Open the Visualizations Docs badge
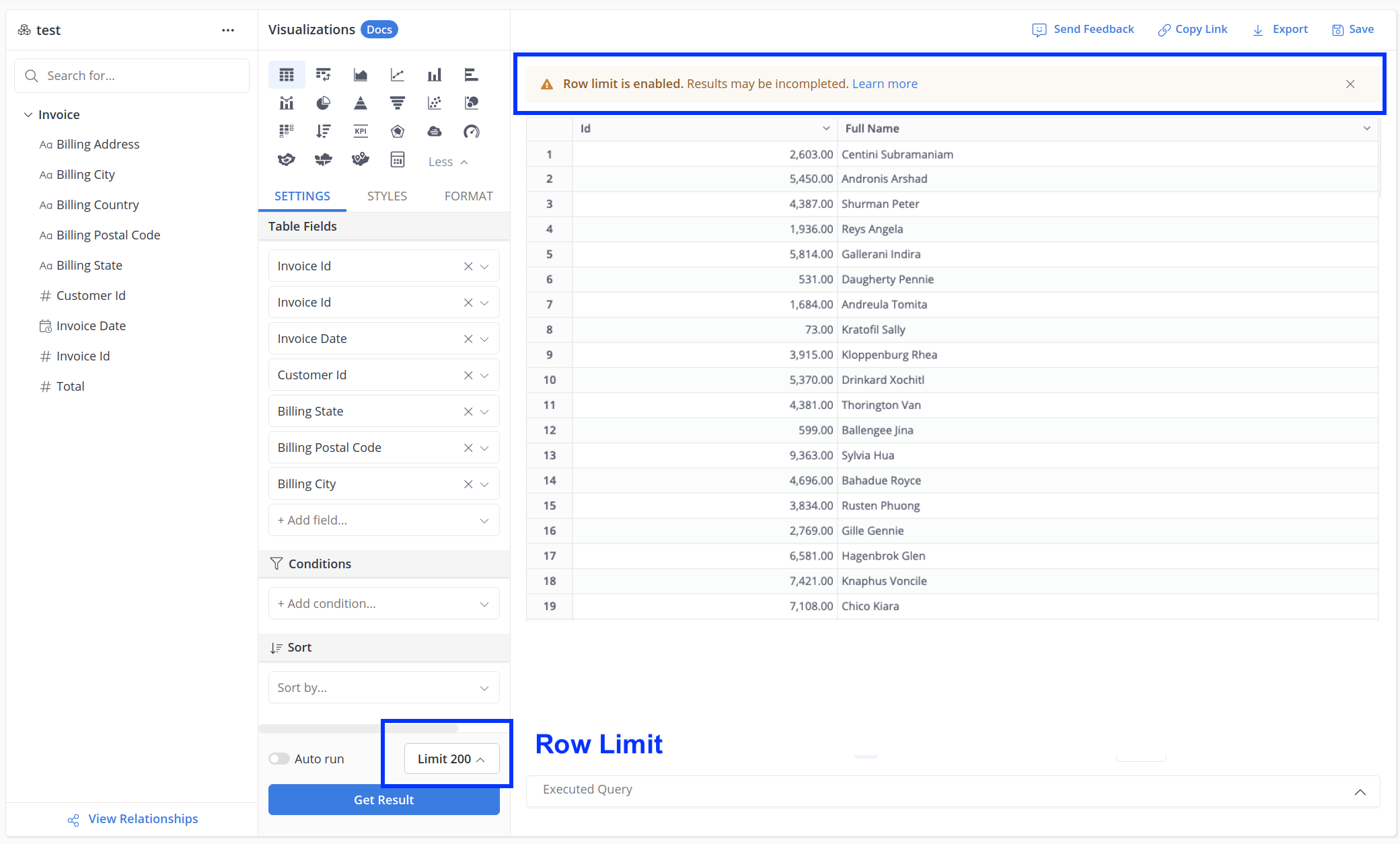The image size is (1400, 844). point(379,30)
